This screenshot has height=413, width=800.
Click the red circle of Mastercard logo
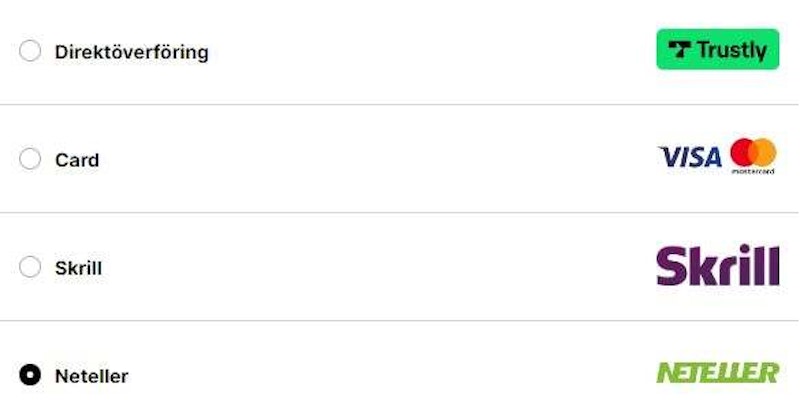coord(743,153)
